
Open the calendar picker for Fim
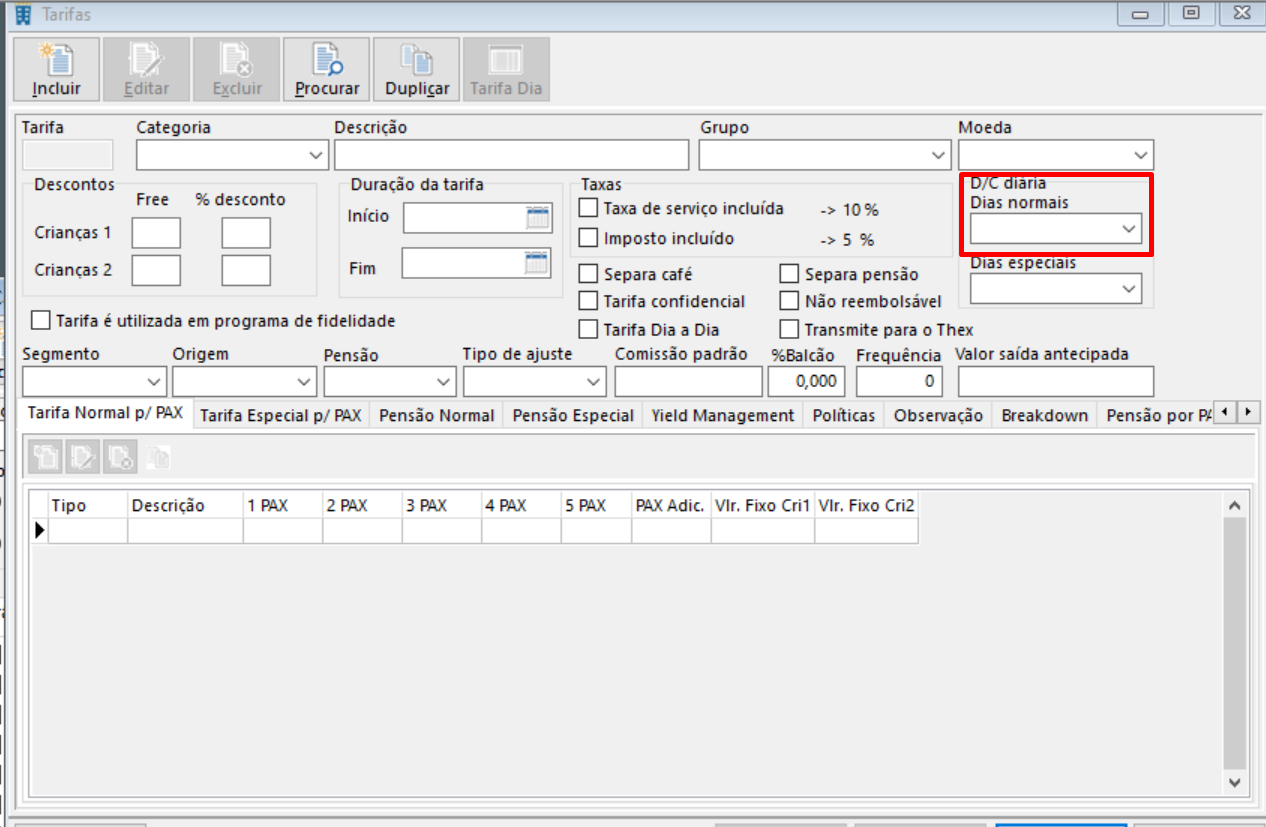(538, 263)
